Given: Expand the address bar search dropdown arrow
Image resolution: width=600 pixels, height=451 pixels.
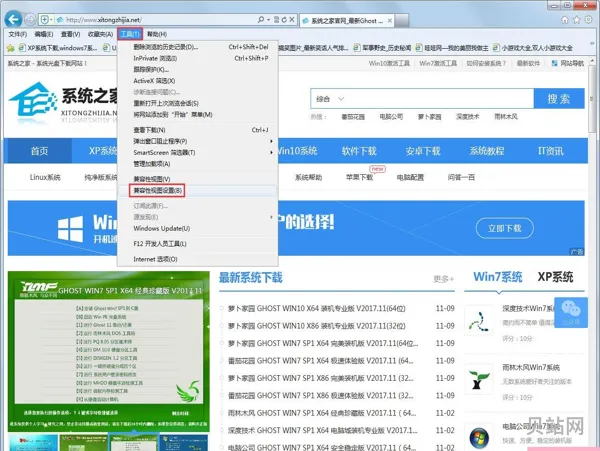Looking at the screenshot, I should (x=268, y=20).
